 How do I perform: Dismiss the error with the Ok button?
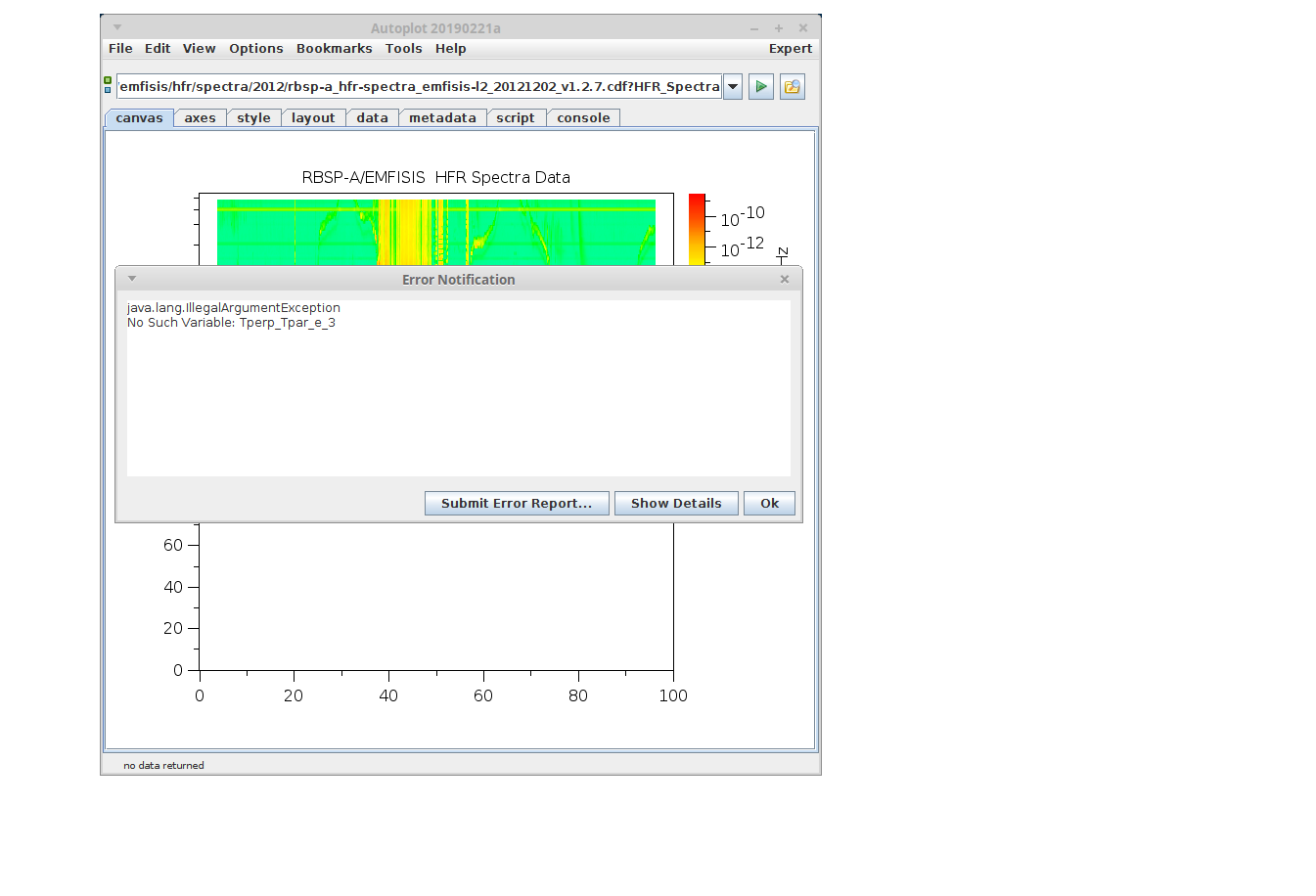click(769, 504)
